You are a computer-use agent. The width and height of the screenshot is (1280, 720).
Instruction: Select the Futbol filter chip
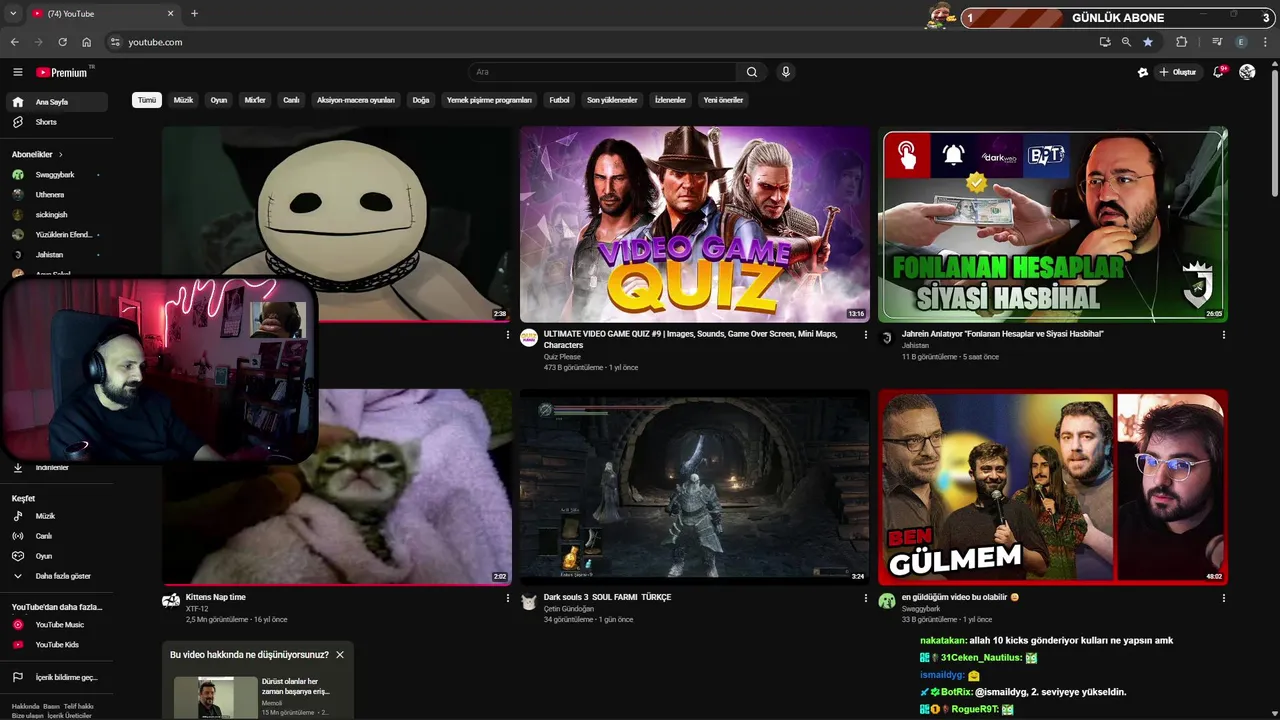pos(559,100)
